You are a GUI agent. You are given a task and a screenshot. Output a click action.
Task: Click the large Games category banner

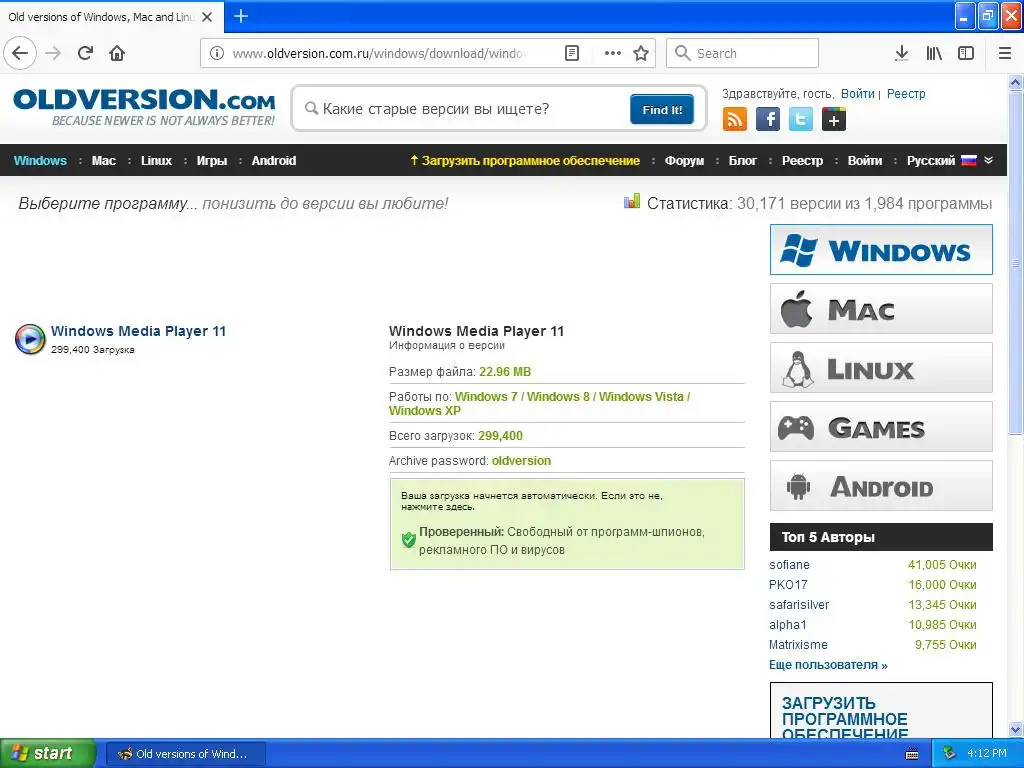[881, 427]
